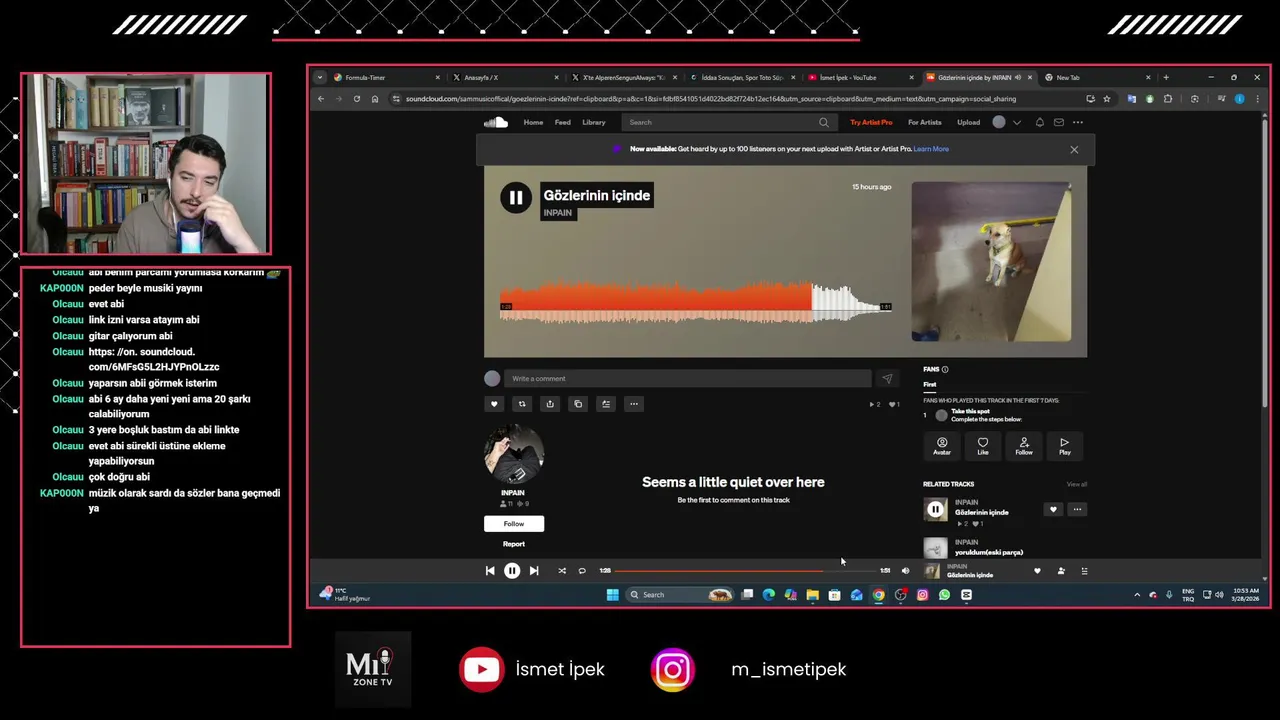This screenshot has width=1280, height=720.
Task: Switch to the İsmet İpek - YouTube tab
Action: (x=860, y=77)
